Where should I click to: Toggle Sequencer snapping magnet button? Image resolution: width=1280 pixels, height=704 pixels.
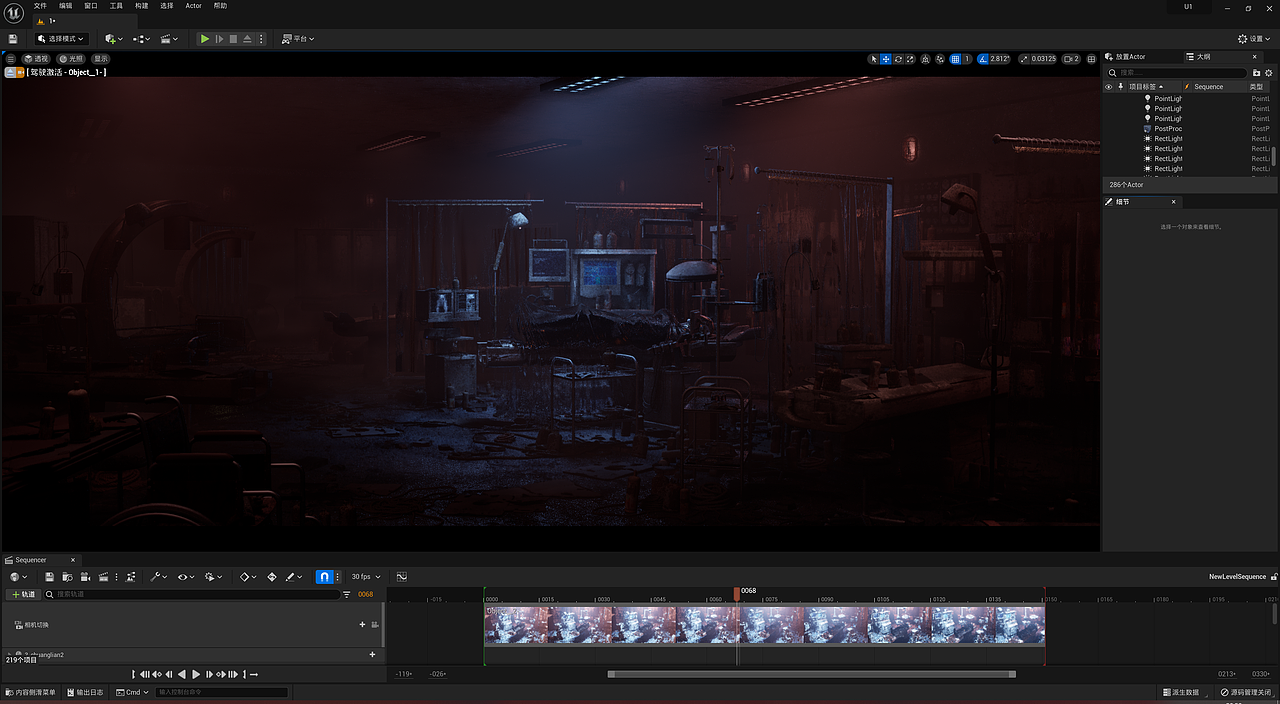point(324,577)
